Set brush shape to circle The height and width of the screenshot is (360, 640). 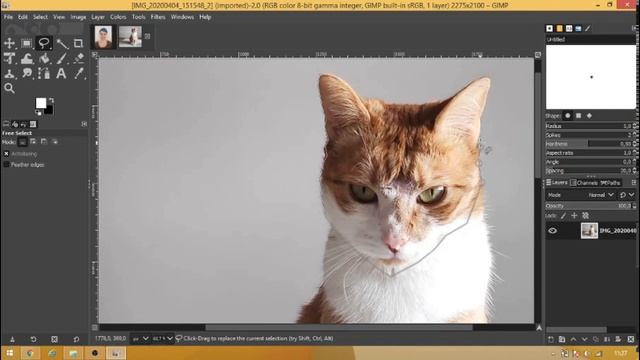[x=567, y=116]
